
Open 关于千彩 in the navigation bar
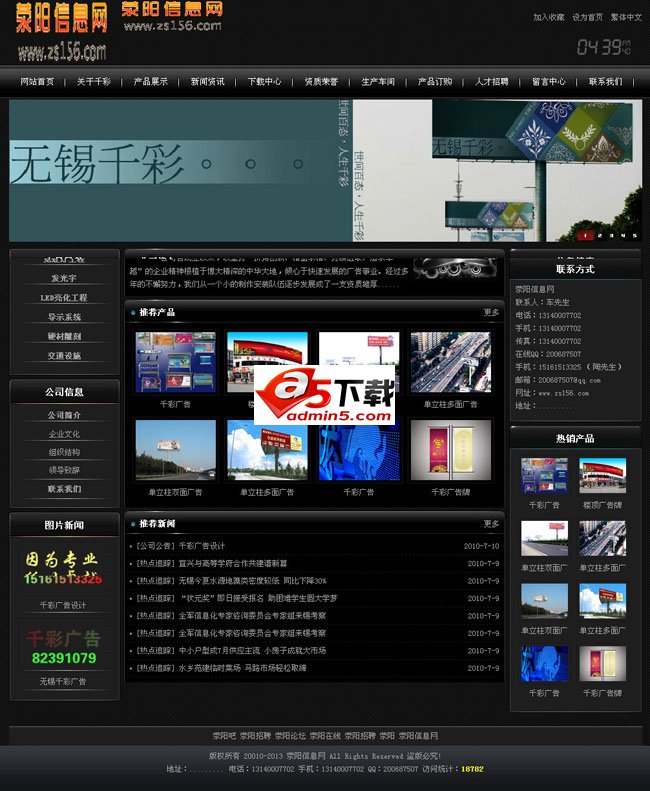pyautogui.click(x=94, y=82)
